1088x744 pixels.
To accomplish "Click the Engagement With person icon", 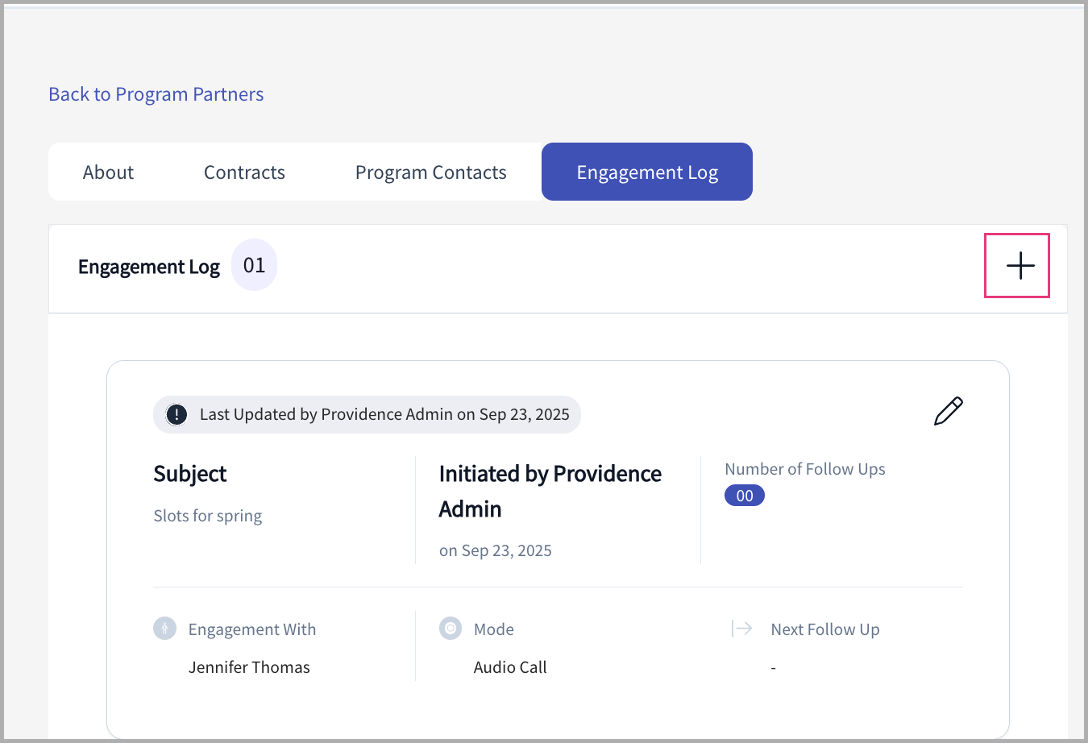I will point(165,629).
